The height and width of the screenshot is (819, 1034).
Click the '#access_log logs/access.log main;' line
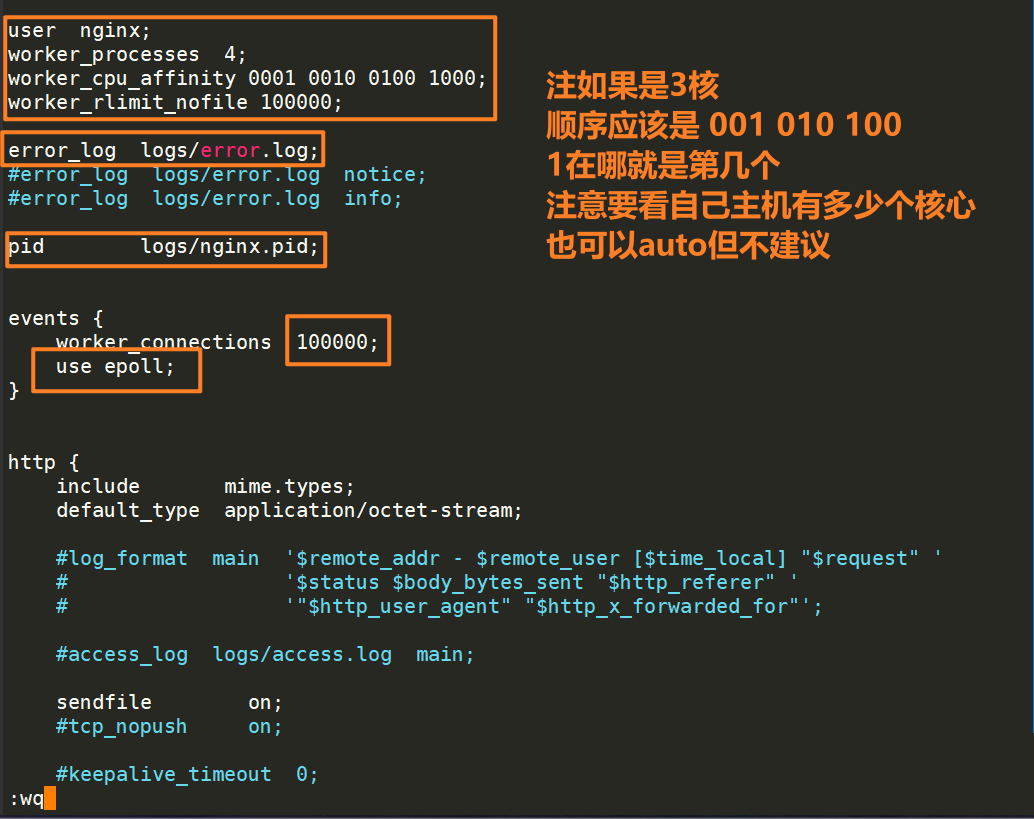click(265, 655)
